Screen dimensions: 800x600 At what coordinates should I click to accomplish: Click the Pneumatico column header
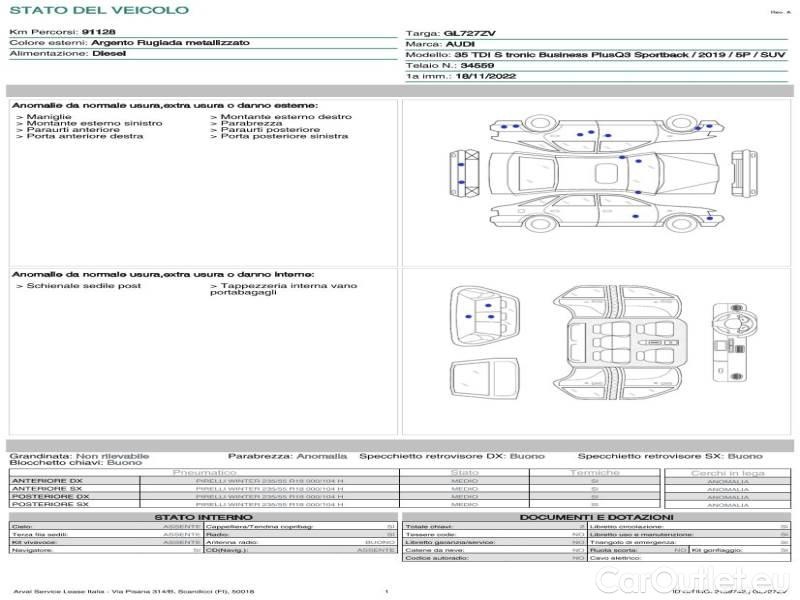pyautogui.click(x=204, y=472)
